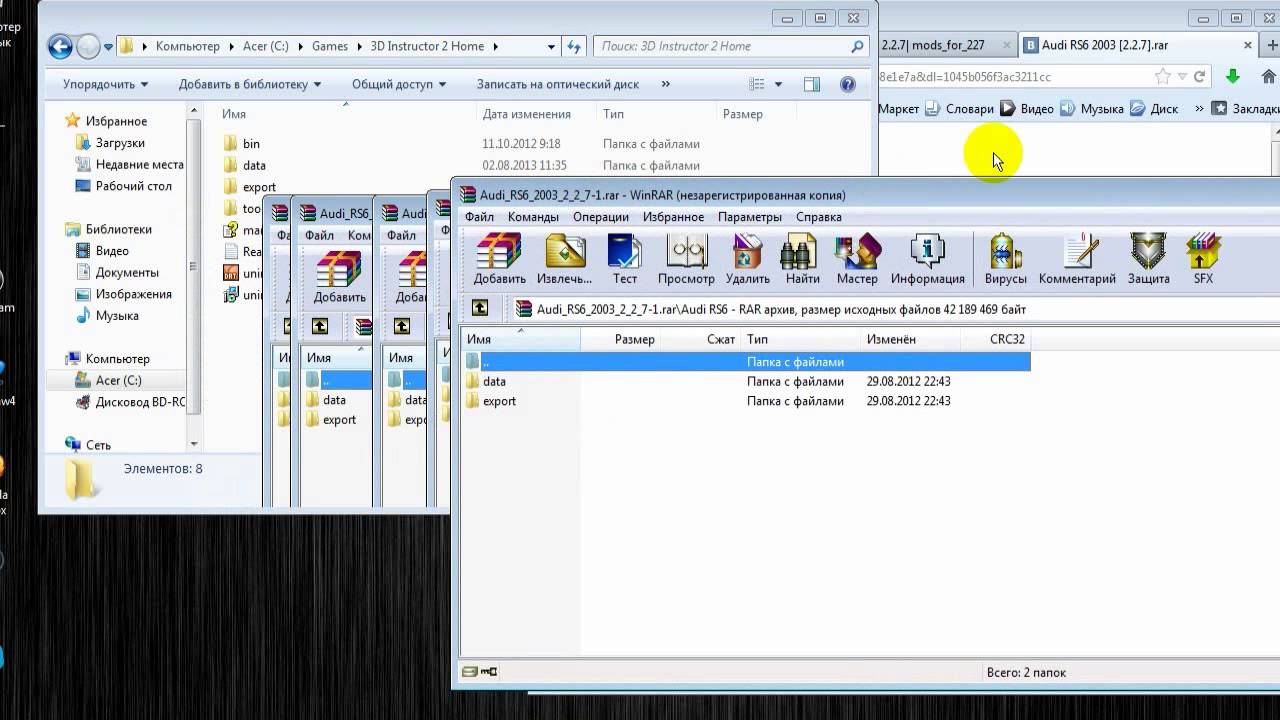Click the Удалить (Delete) toolbar icon
Viewport: 1280px width, 720px height.
click(x=748, y=259)
